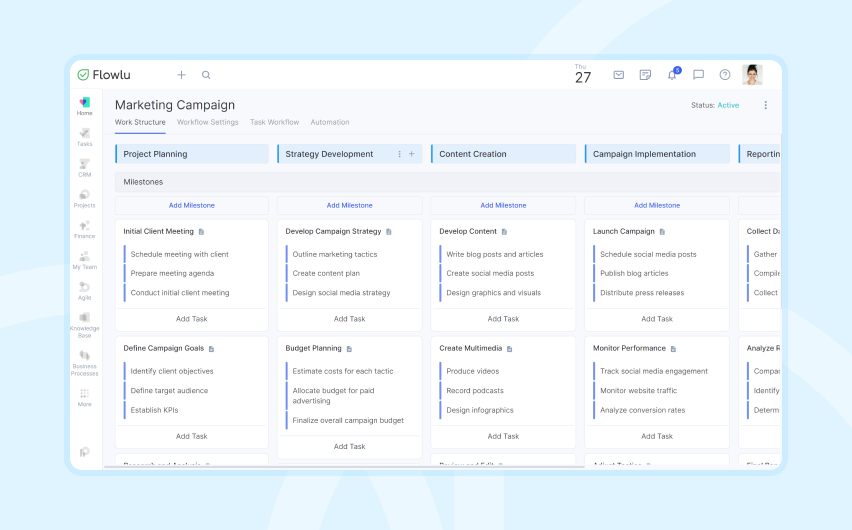Open the help question mark icon
This screenshot has width=852, height=530.
(x=725, y=75)
